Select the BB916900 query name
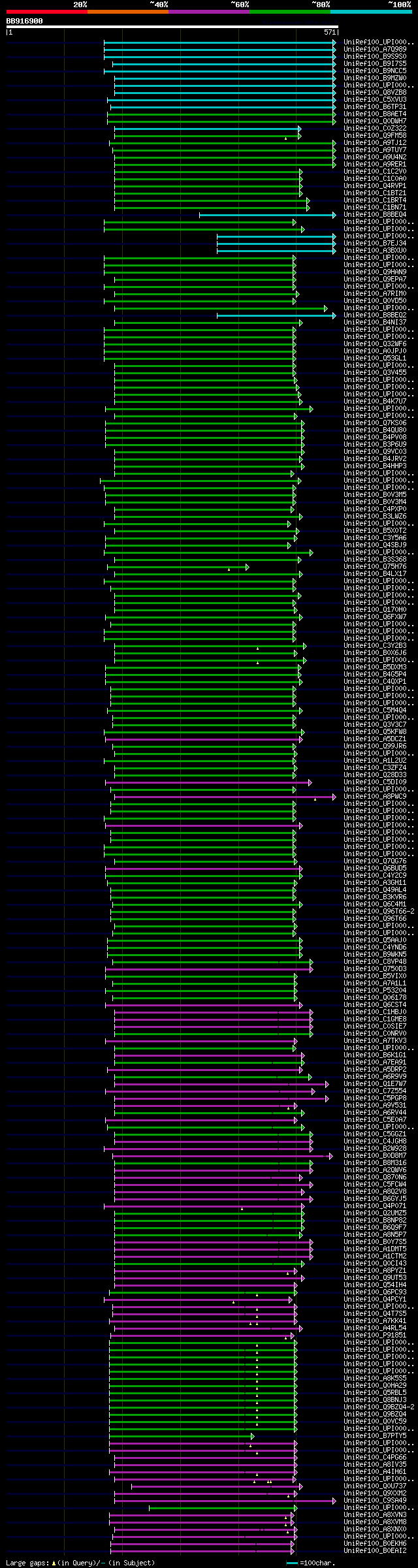418x1568 pixels. tap(25, 21)
